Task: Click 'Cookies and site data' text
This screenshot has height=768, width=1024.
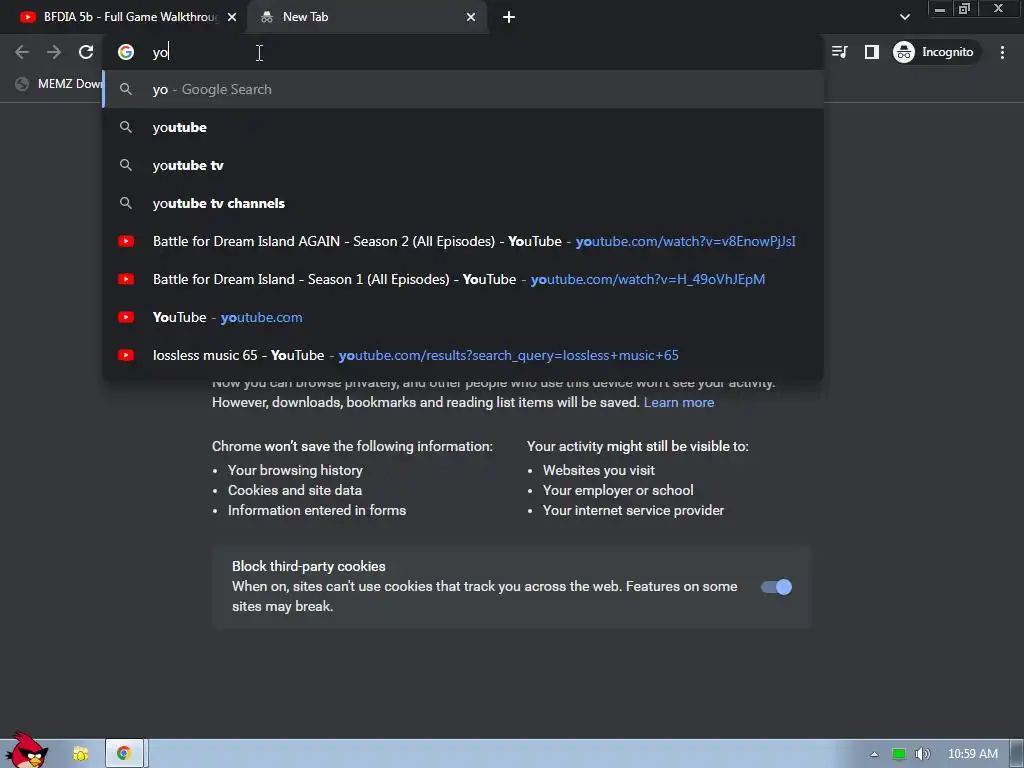Action: coord(295,490)
